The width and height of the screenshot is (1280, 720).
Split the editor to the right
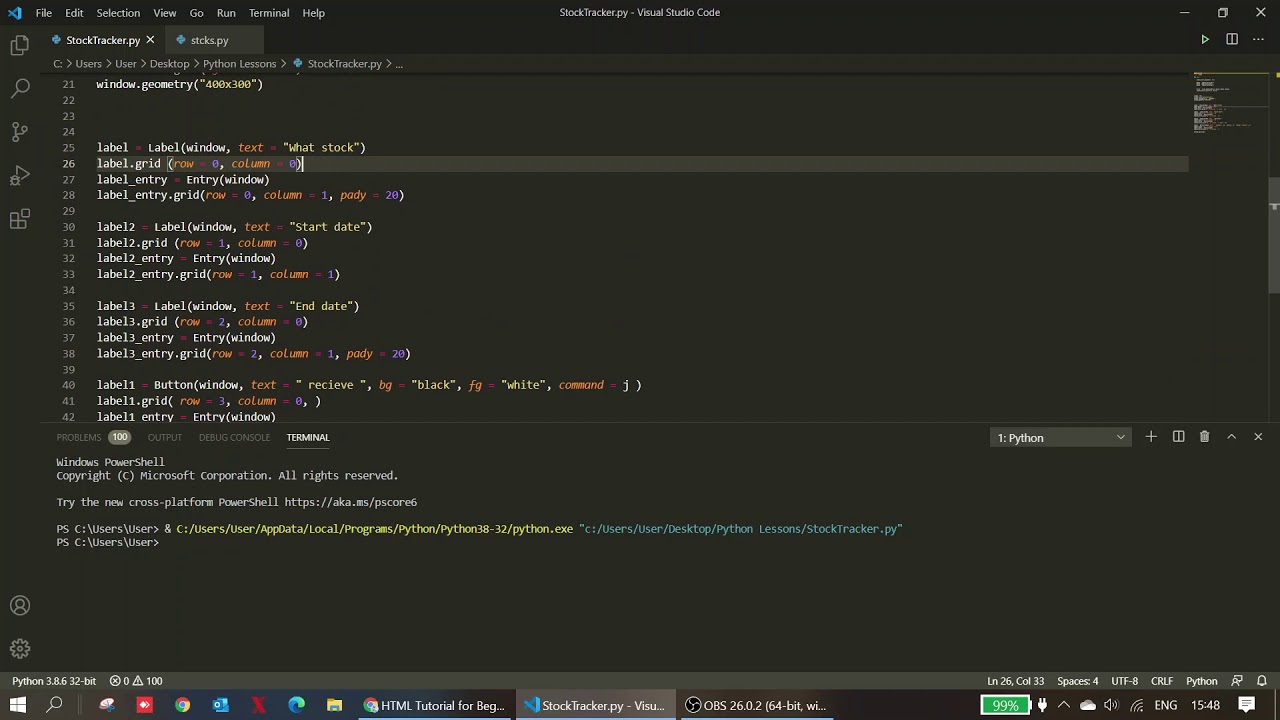coord(1232,40)
